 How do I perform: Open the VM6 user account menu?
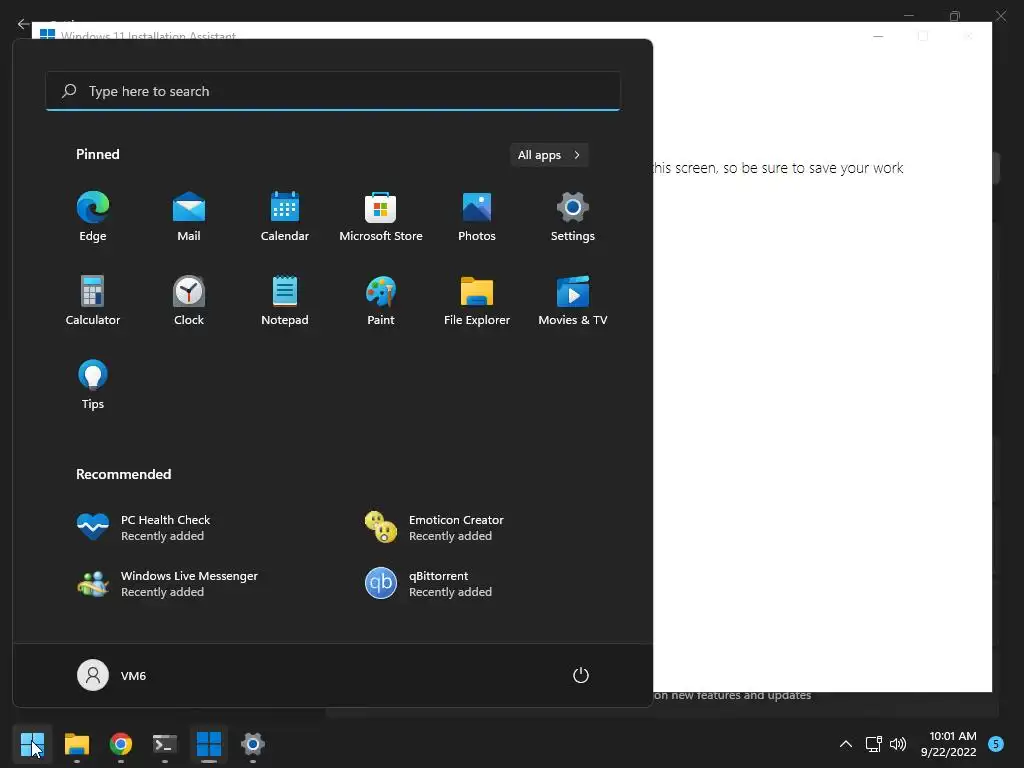click(112, 675)
